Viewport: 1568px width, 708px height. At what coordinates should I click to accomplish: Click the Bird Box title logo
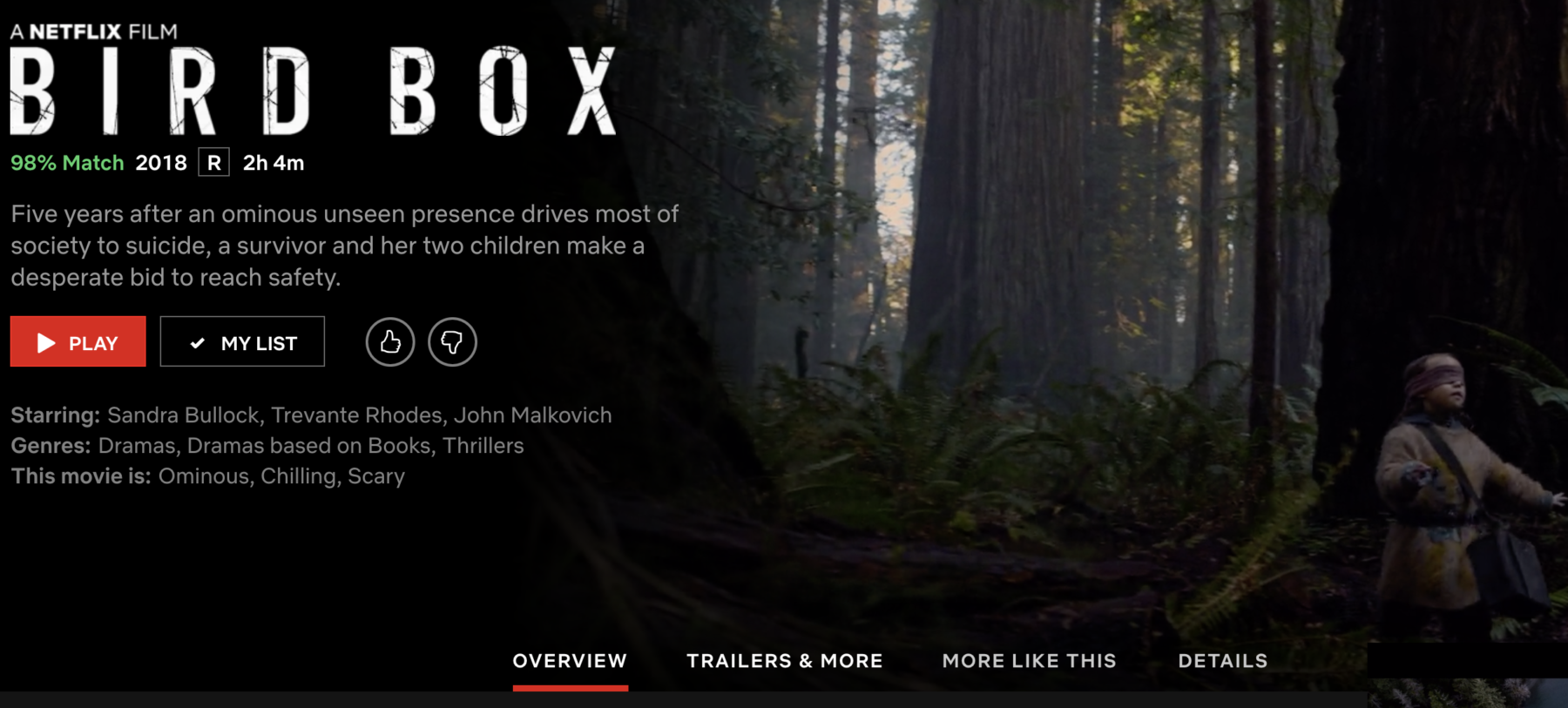coord(314,91)
